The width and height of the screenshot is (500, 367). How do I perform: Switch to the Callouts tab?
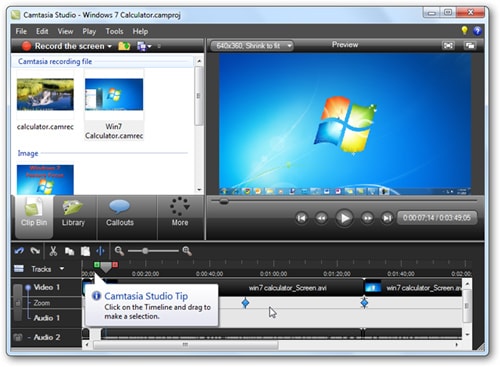120,213
